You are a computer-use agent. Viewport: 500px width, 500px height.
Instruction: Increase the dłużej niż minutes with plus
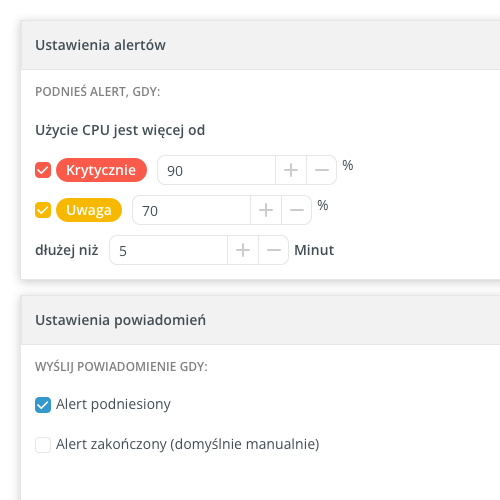[243, 250]
